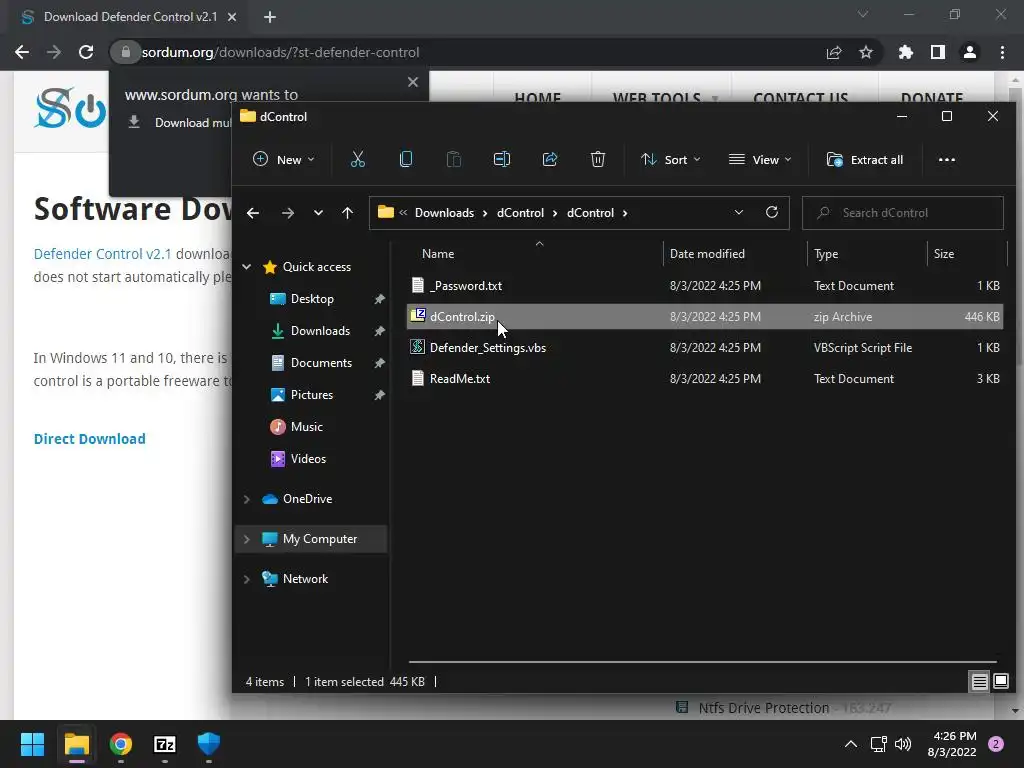Click the Search dControl field
This screenshot has width=1024, height=768.
(x=903, y=213)
